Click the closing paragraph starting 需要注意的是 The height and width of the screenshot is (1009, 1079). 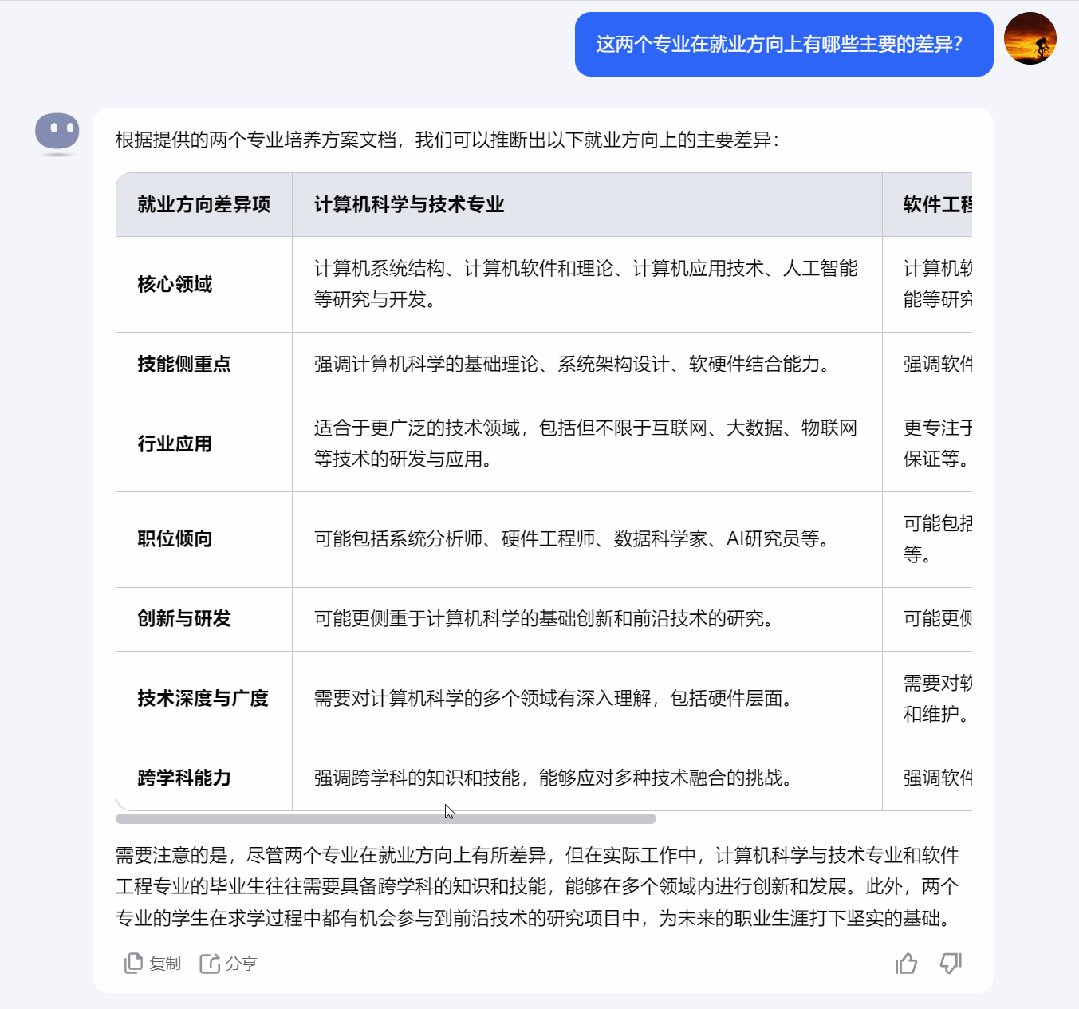pos(537,887)
